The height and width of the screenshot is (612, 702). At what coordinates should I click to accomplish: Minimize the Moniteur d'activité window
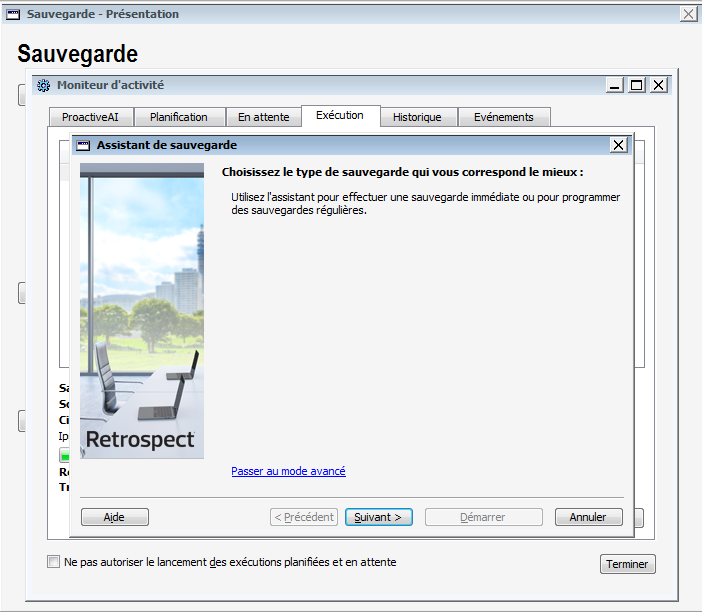(616, 85)
